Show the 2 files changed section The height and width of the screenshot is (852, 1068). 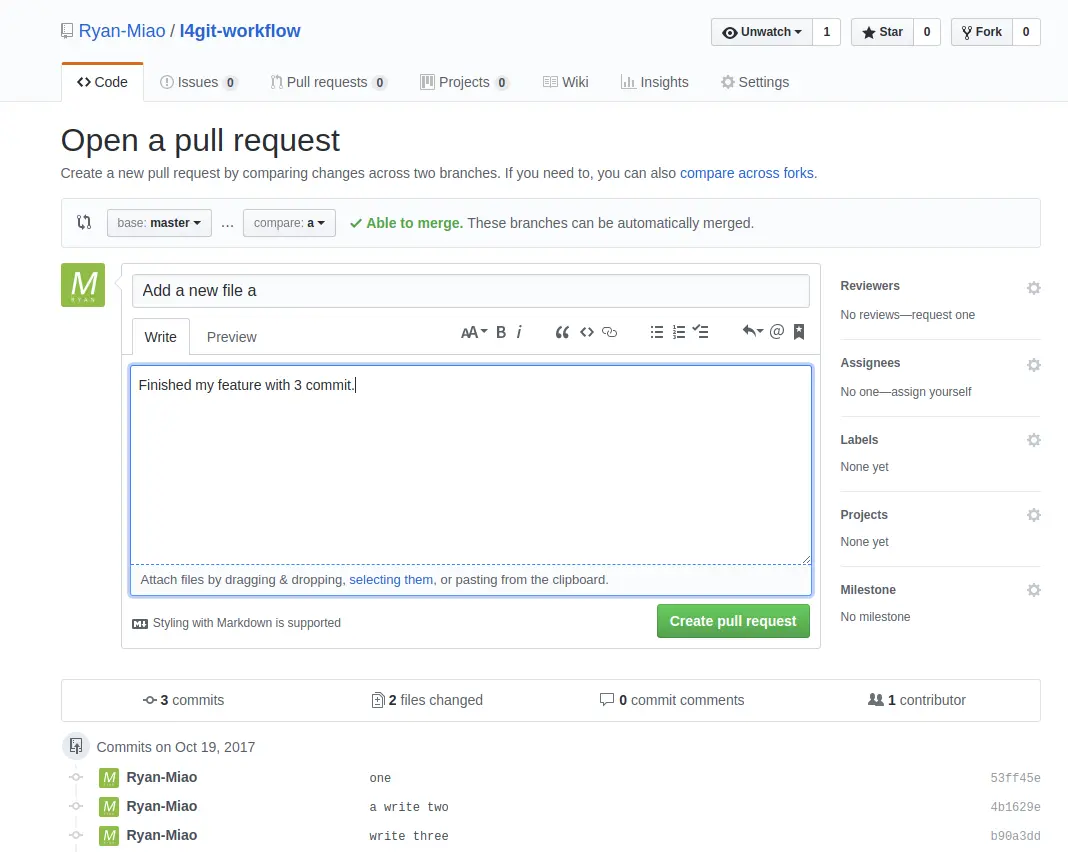[427, 700]
